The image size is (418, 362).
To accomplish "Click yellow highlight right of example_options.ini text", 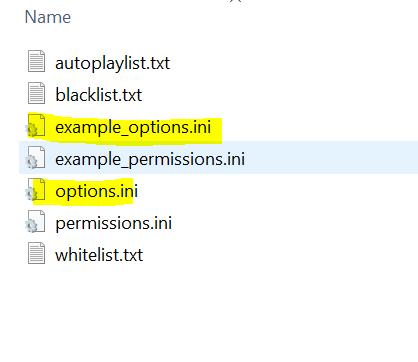I will click(217, 130).
